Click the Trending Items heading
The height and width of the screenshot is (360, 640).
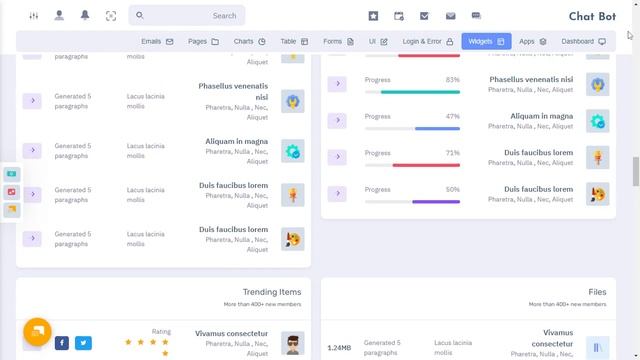272,292
